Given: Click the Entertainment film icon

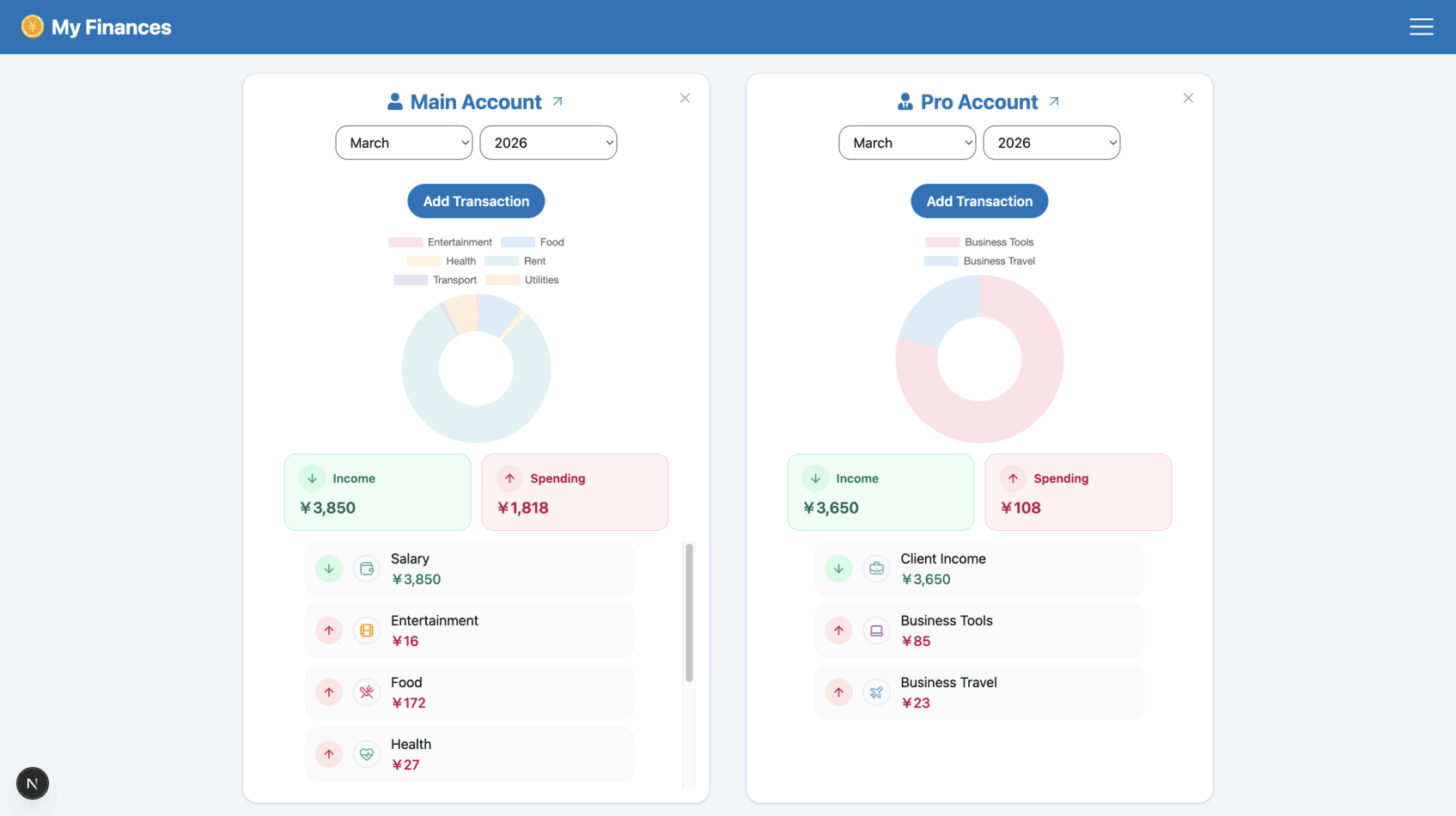Looking at the screenshot, I should pos(367,630).
